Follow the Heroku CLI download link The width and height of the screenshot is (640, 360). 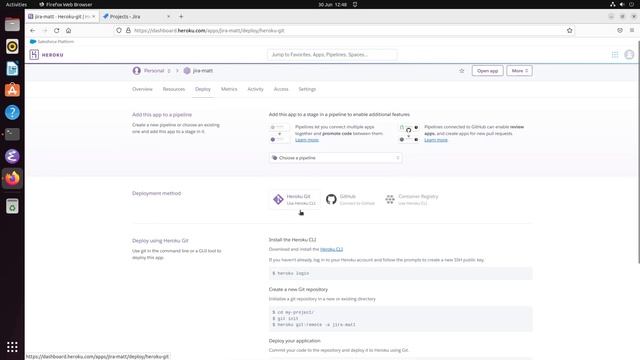(331, 249)
